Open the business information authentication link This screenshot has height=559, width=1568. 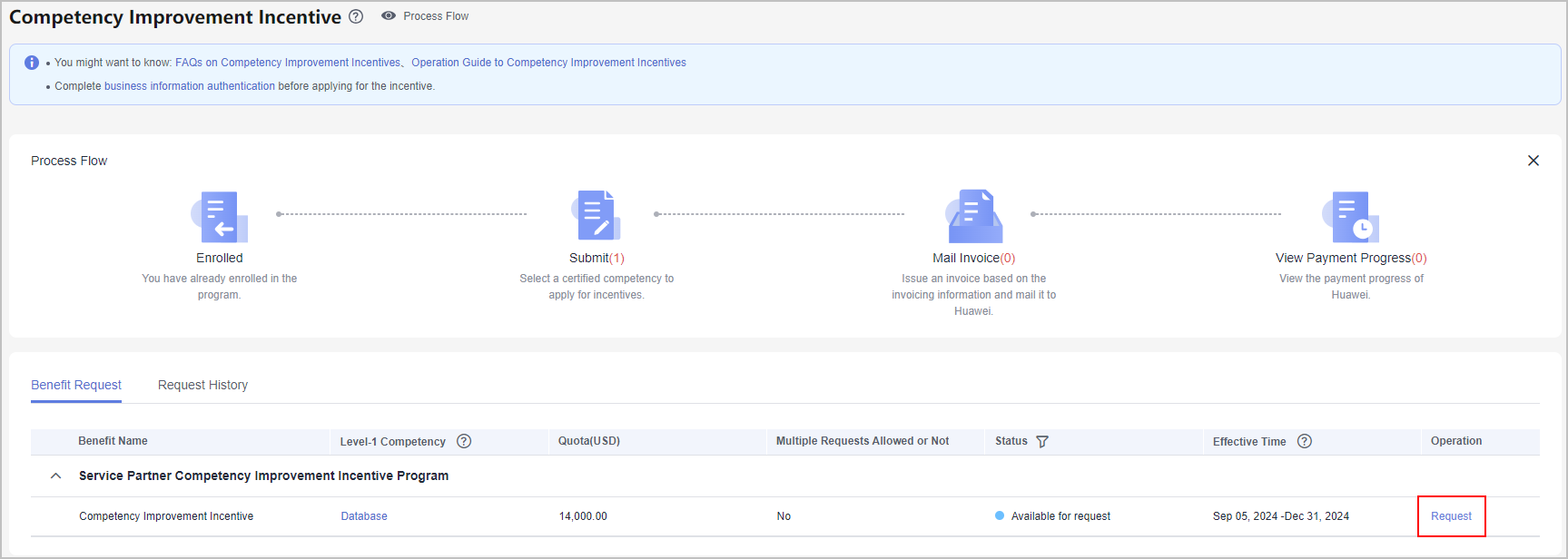pyautogui.click(x=189, y=86)
